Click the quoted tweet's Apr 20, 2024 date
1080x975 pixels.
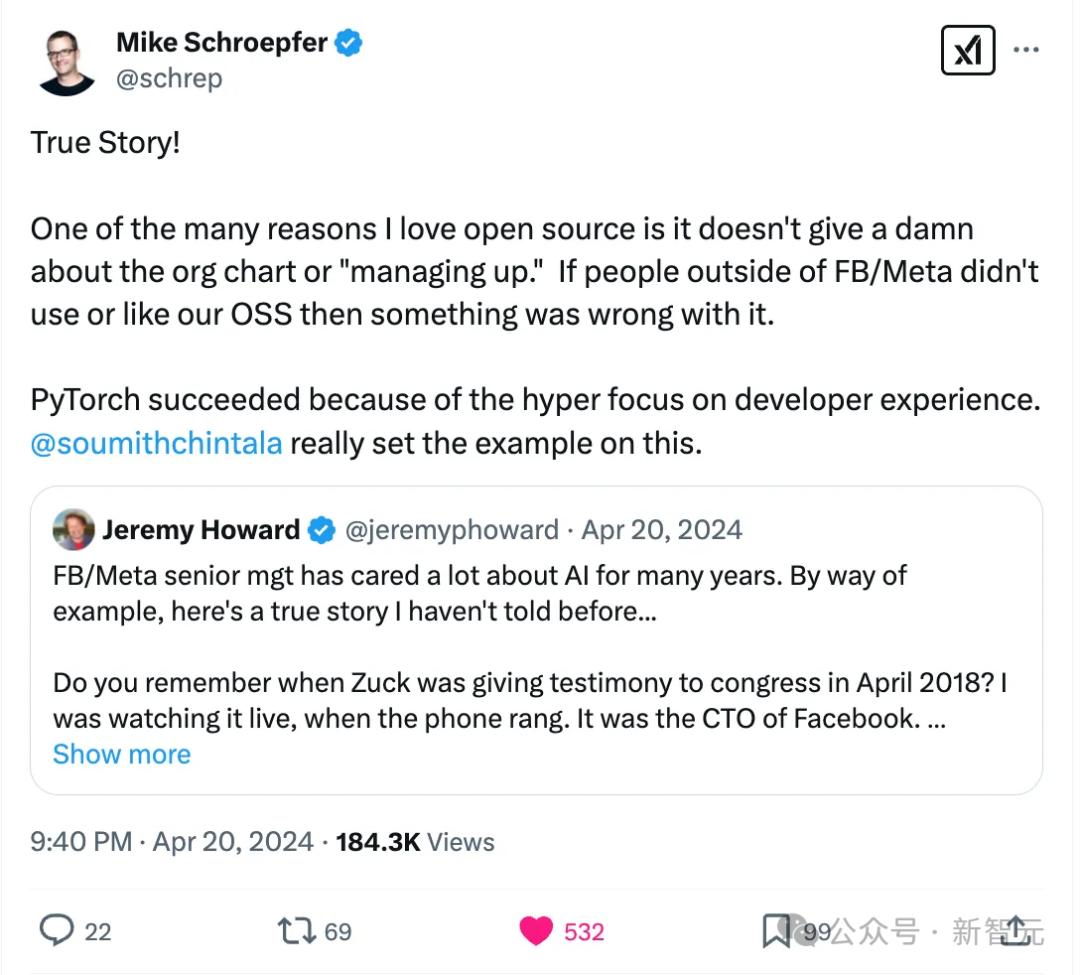point(661,530)
